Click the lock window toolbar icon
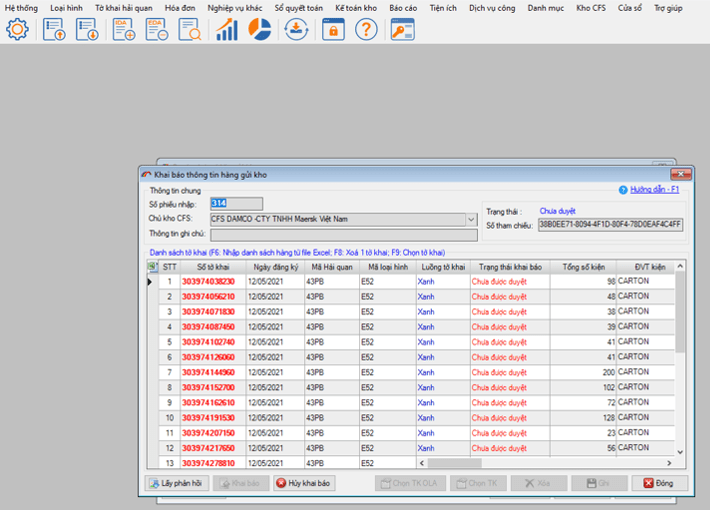The image size is (710, 510). [x=333, y=29]
